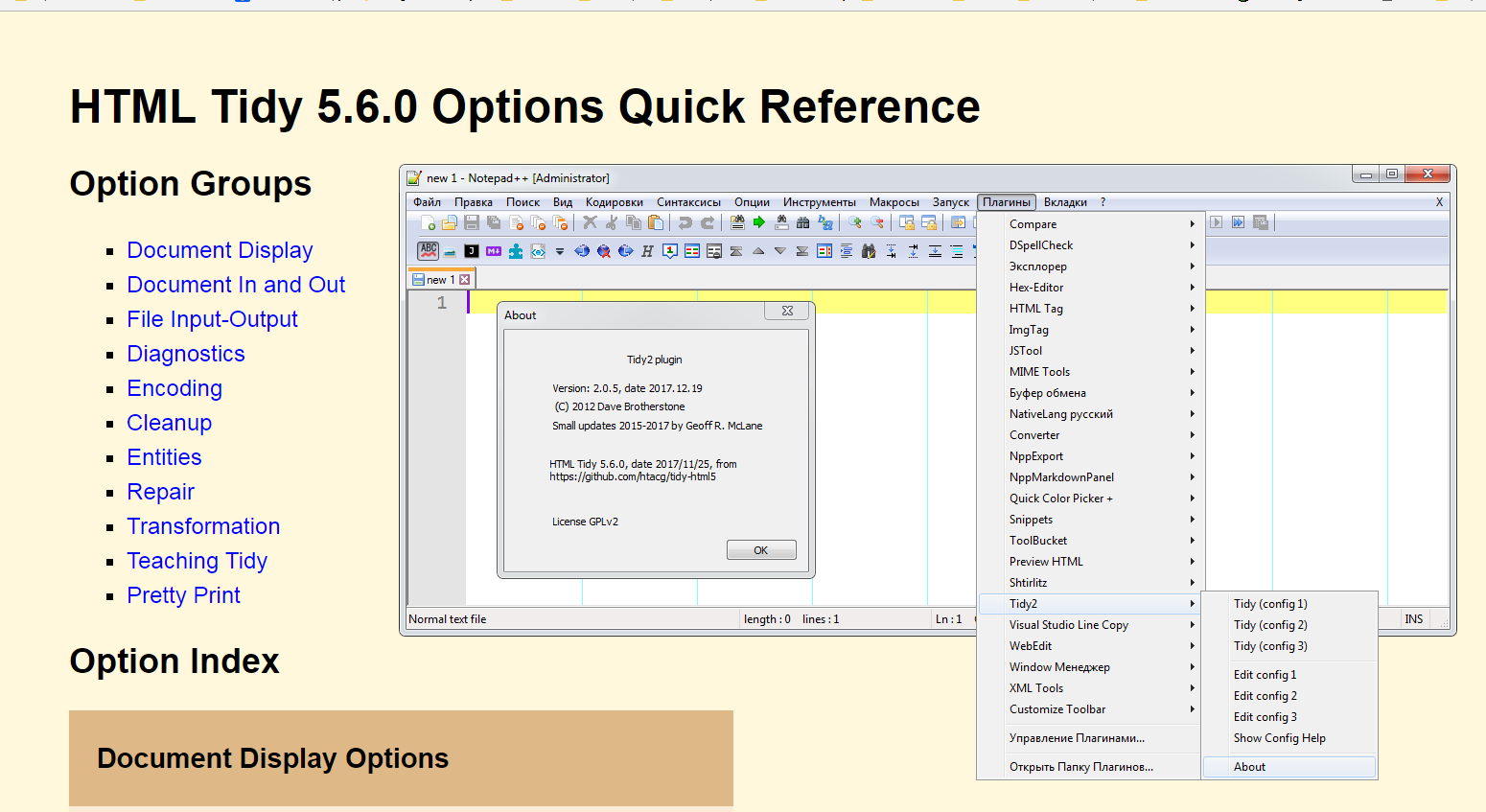The image size is (1486, 812).
Task: Click the Zoom Out magnifier icon
Action: tap(876, 222)
